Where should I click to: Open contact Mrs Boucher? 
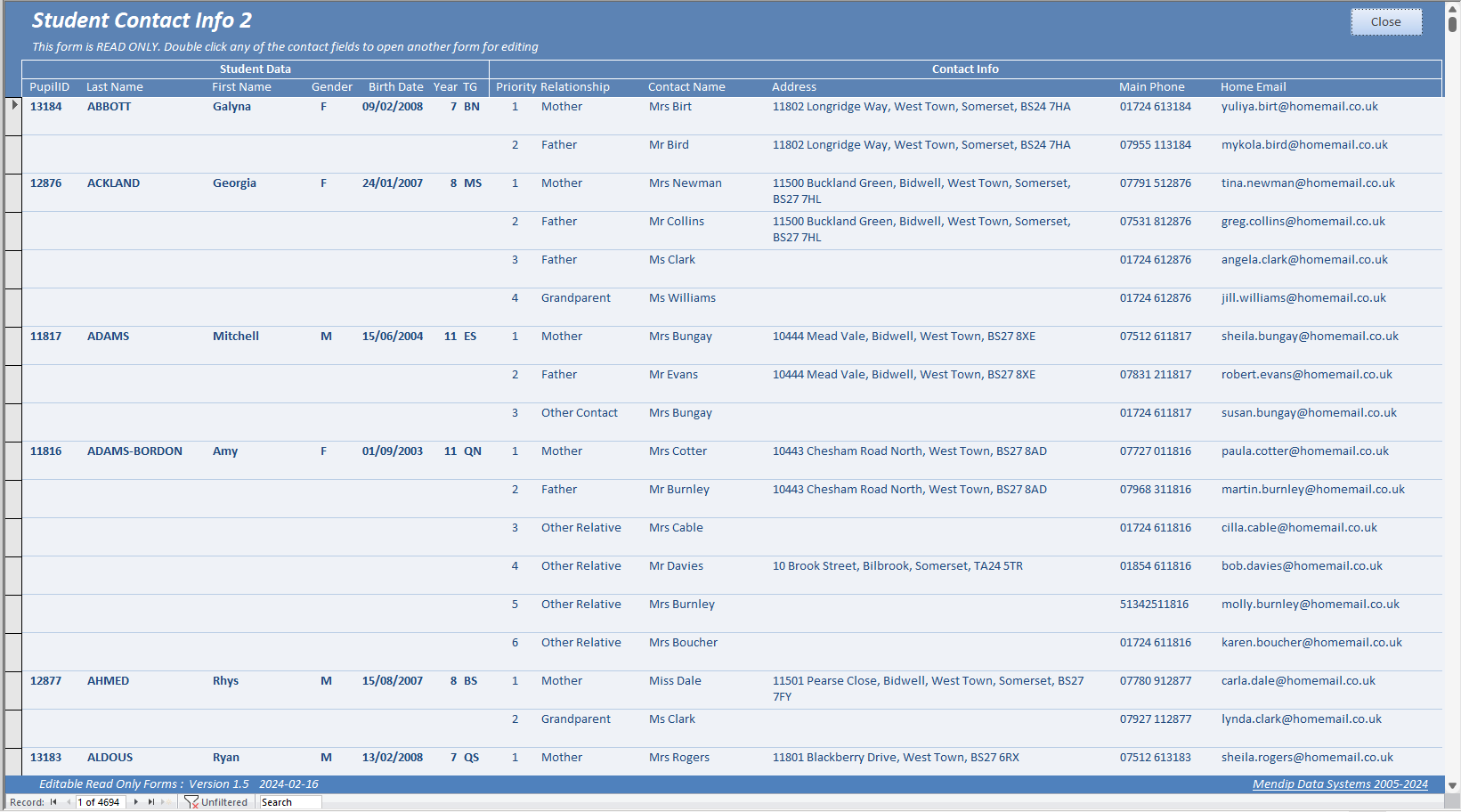click(683, 643)
